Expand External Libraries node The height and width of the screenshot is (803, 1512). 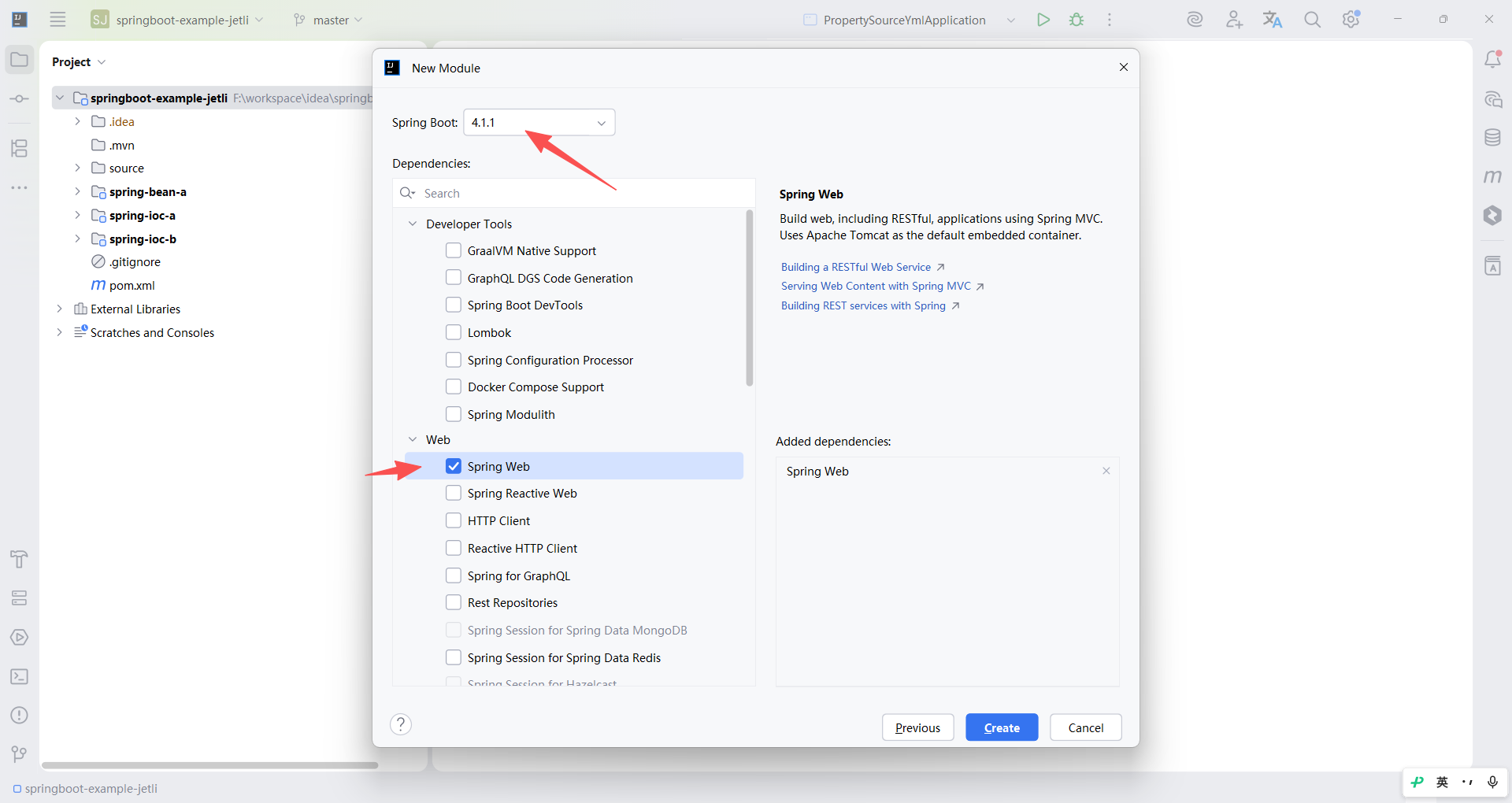(59, 309)
